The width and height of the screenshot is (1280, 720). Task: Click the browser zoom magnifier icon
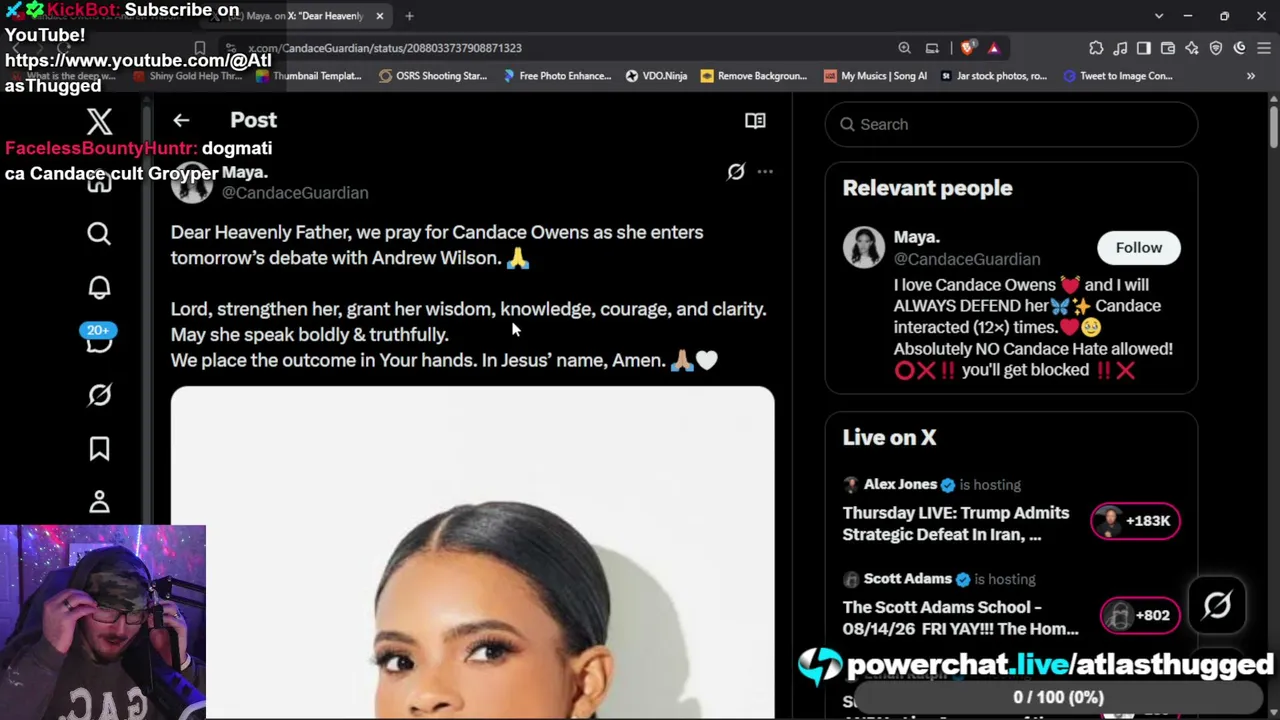coord(904,48)
